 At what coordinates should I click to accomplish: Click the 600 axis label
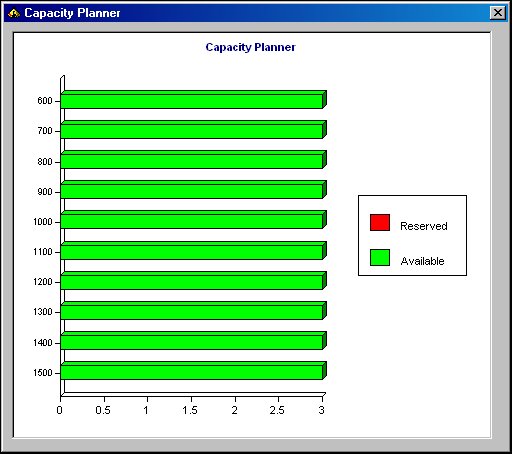click(45, 101)
